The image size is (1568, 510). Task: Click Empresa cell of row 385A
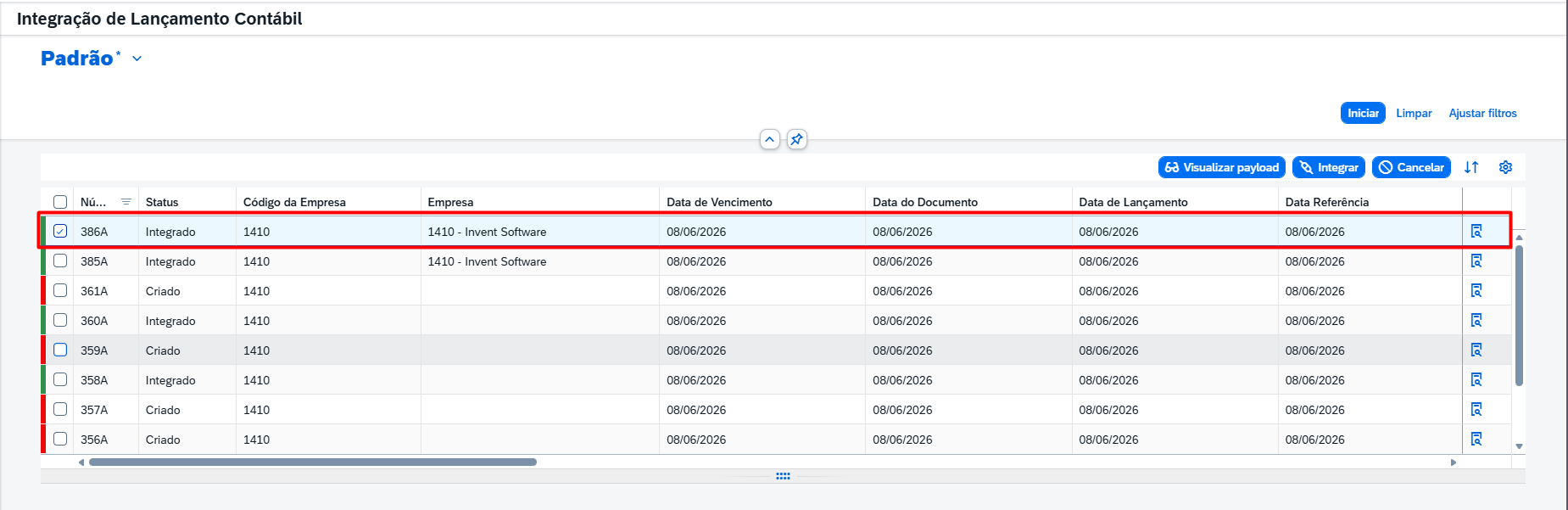(540, 261)
